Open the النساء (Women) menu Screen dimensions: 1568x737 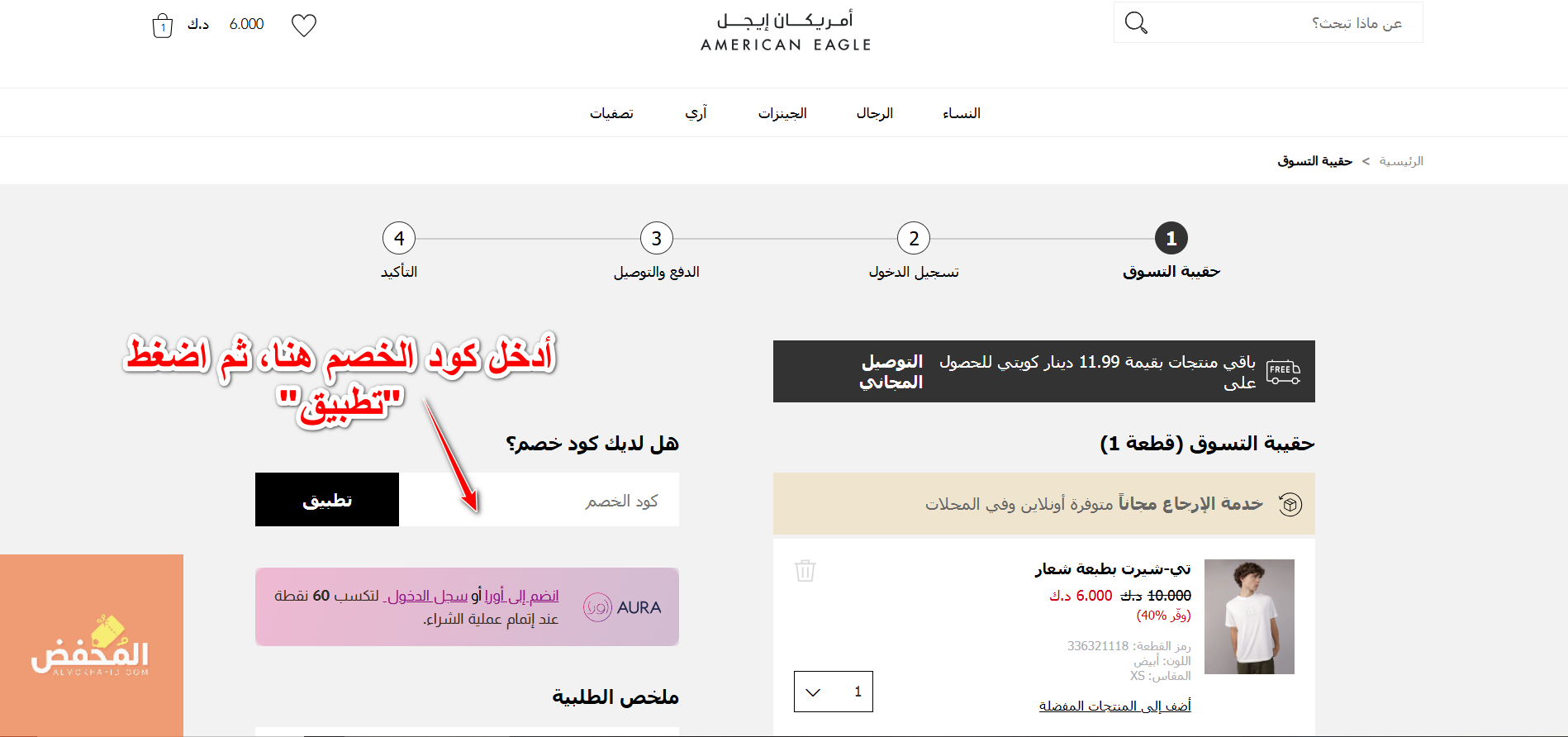961,113
